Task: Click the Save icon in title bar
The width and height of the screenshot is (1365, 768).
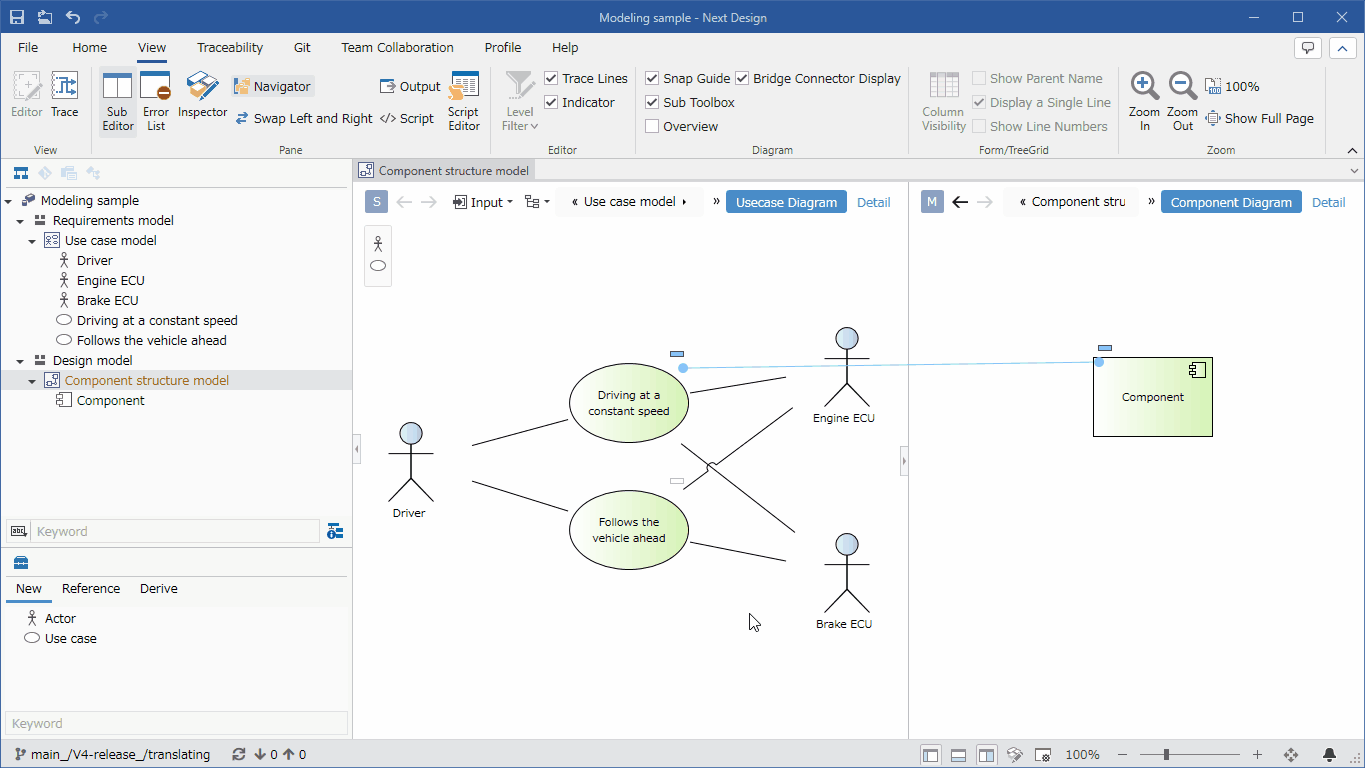Action: tap(17, 17)
